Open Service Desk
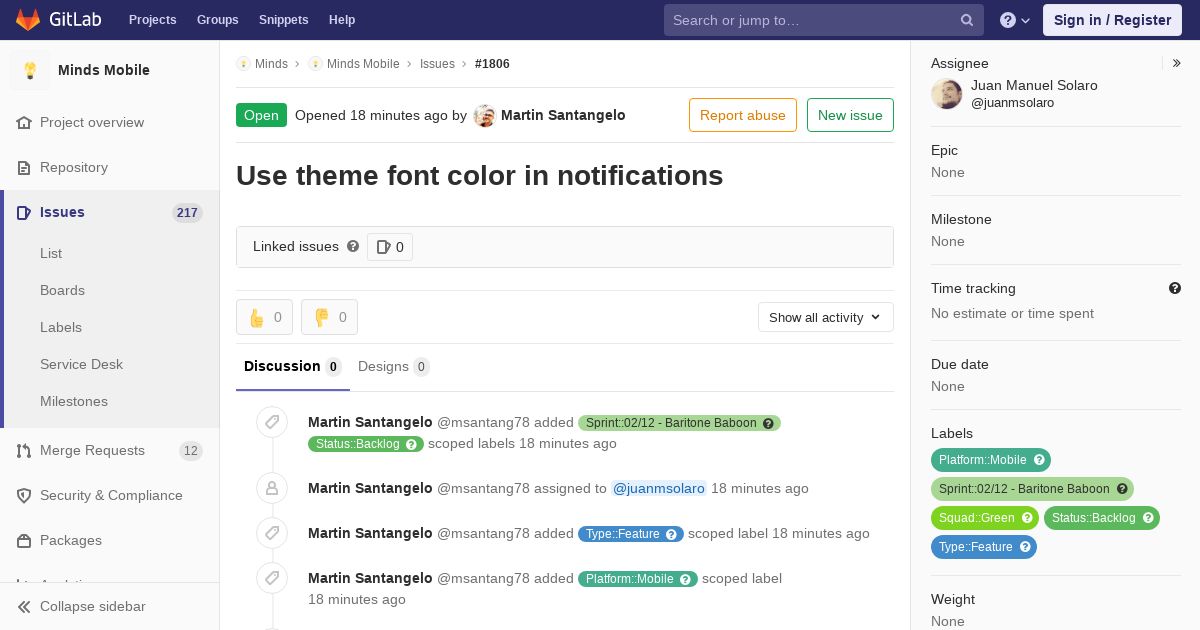 (81, 364)
